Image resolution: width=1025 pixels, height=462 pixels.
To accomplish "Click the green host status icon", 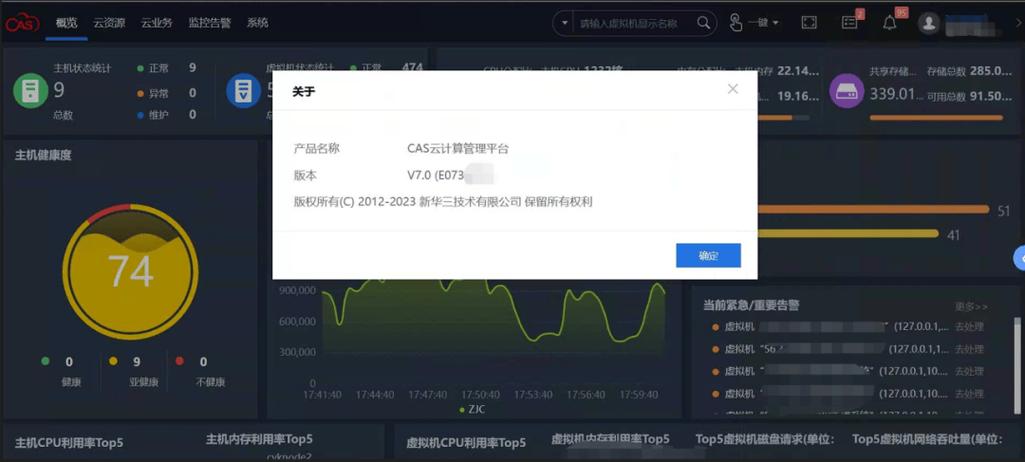I will [x=31, y=91].
